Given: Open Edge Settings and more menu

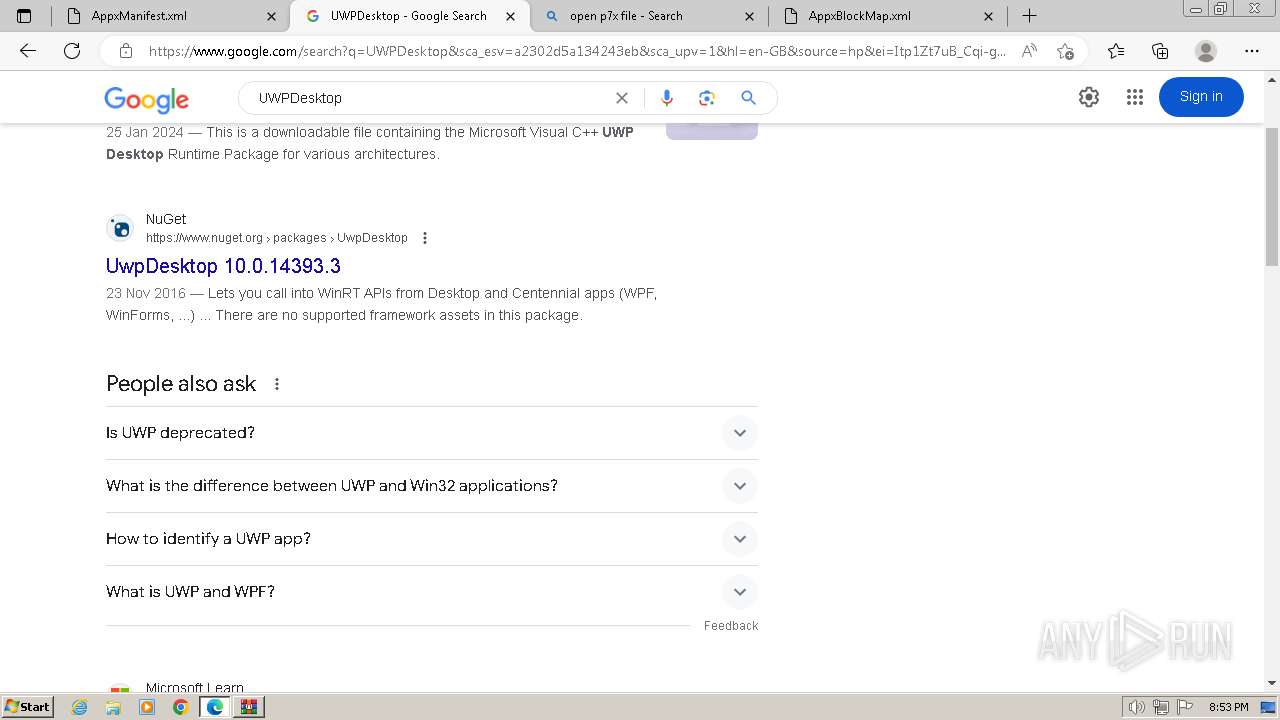Looking at the screenshot, I should [1252, 51].
